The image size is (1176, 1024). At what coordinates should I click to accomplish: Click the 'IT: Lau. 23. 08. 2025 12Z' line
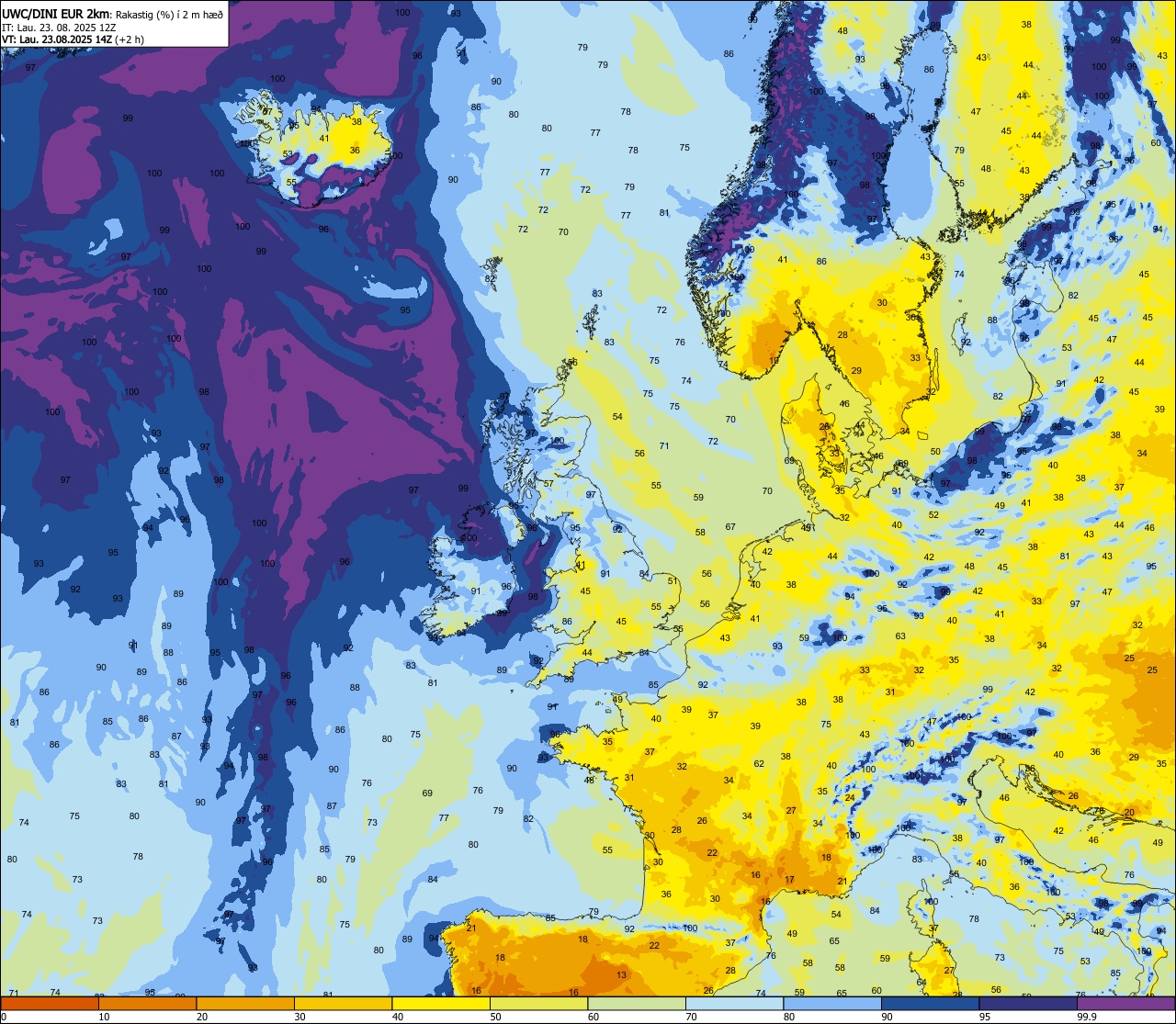click(x=59, y=28)
